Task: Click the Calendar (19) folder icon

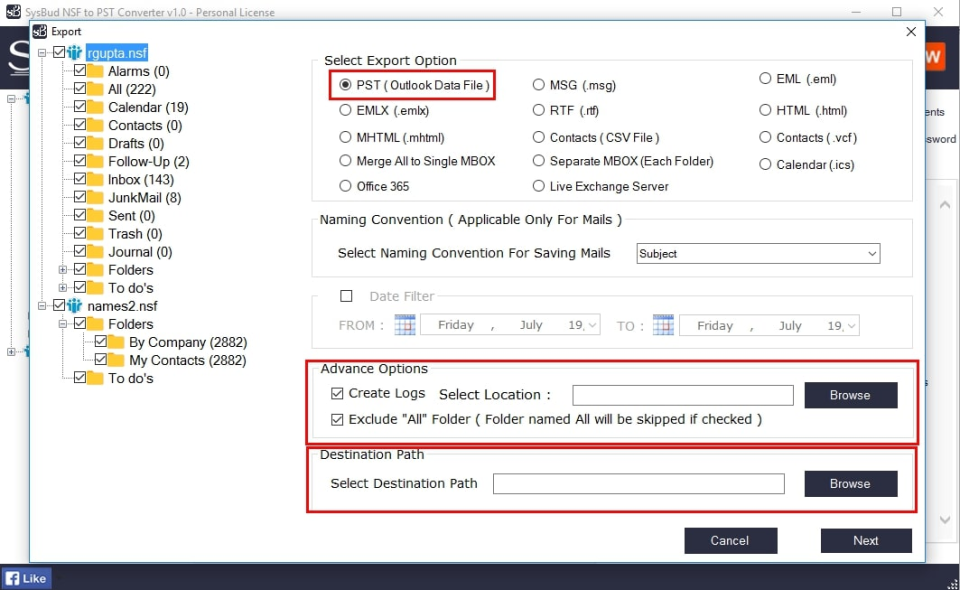Action: 95,107
